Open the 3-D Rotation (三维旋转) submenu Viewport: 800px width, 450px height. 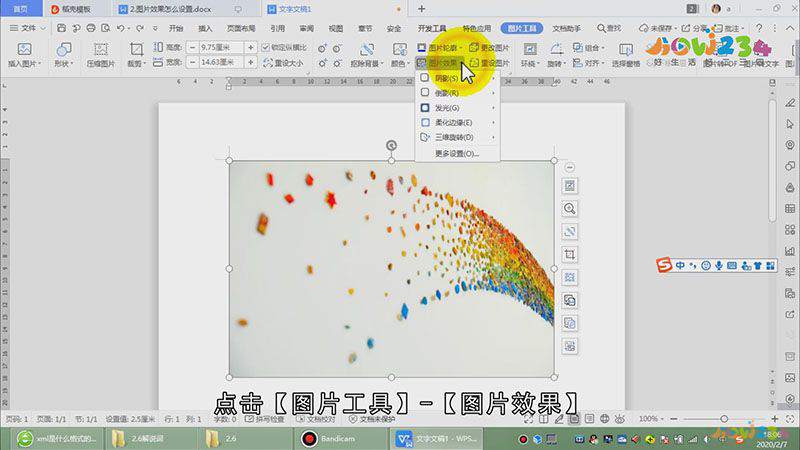click(x=457, y=137)
